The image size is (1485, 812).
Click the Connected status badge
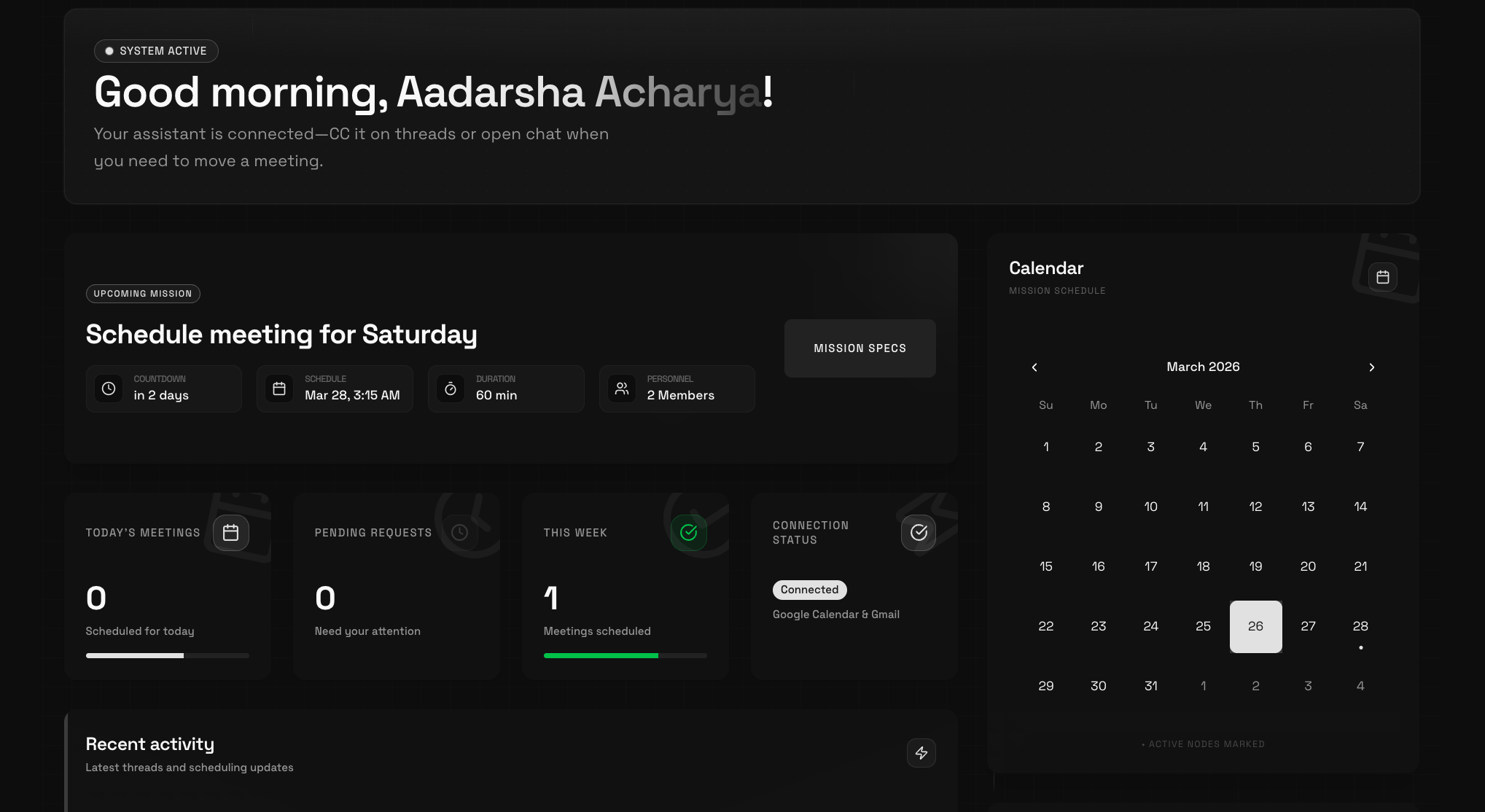click(x=809, y=590)
